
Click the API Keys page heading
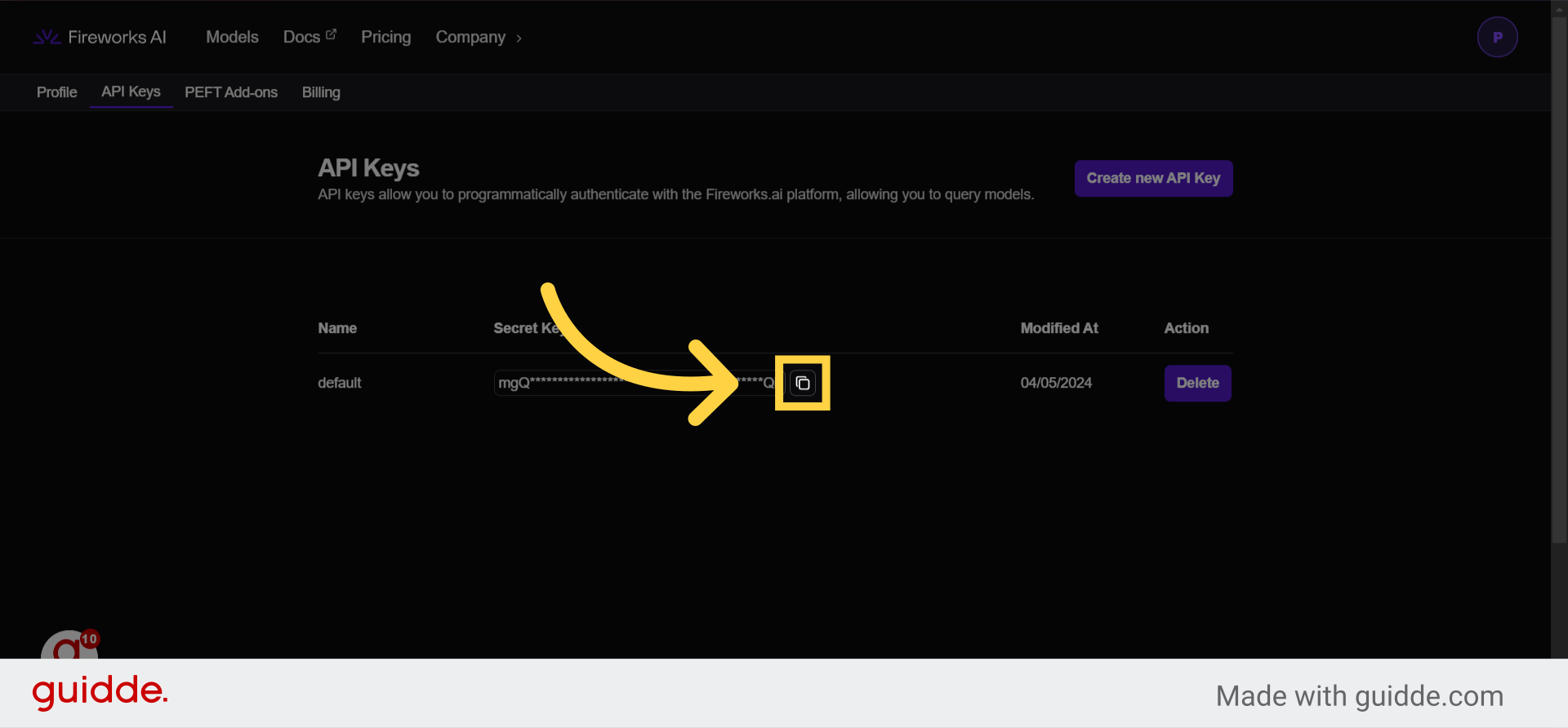pos(368,168)
